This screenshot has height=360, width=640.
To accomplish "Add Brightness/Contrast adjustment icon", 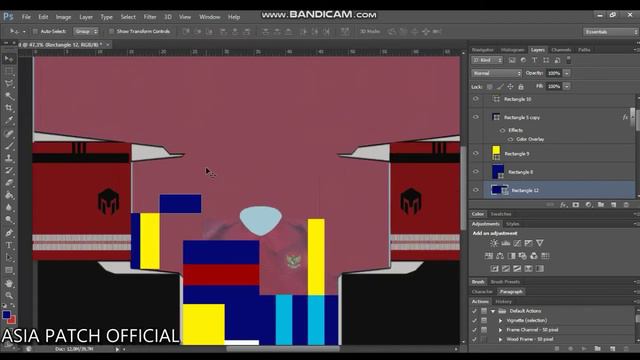I will (494, 243).
